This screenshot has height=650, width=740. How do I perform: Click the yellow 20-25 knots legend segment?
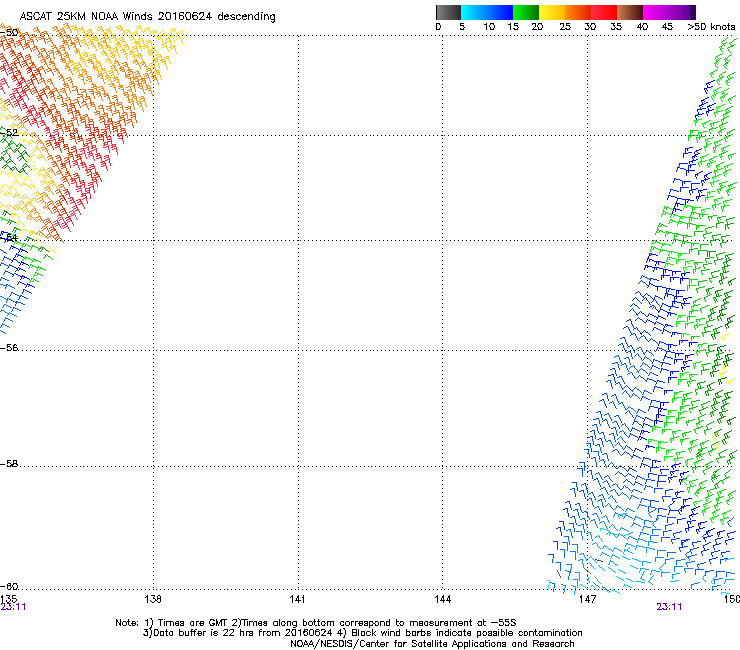pyautogui.click(x=552, y=12)
